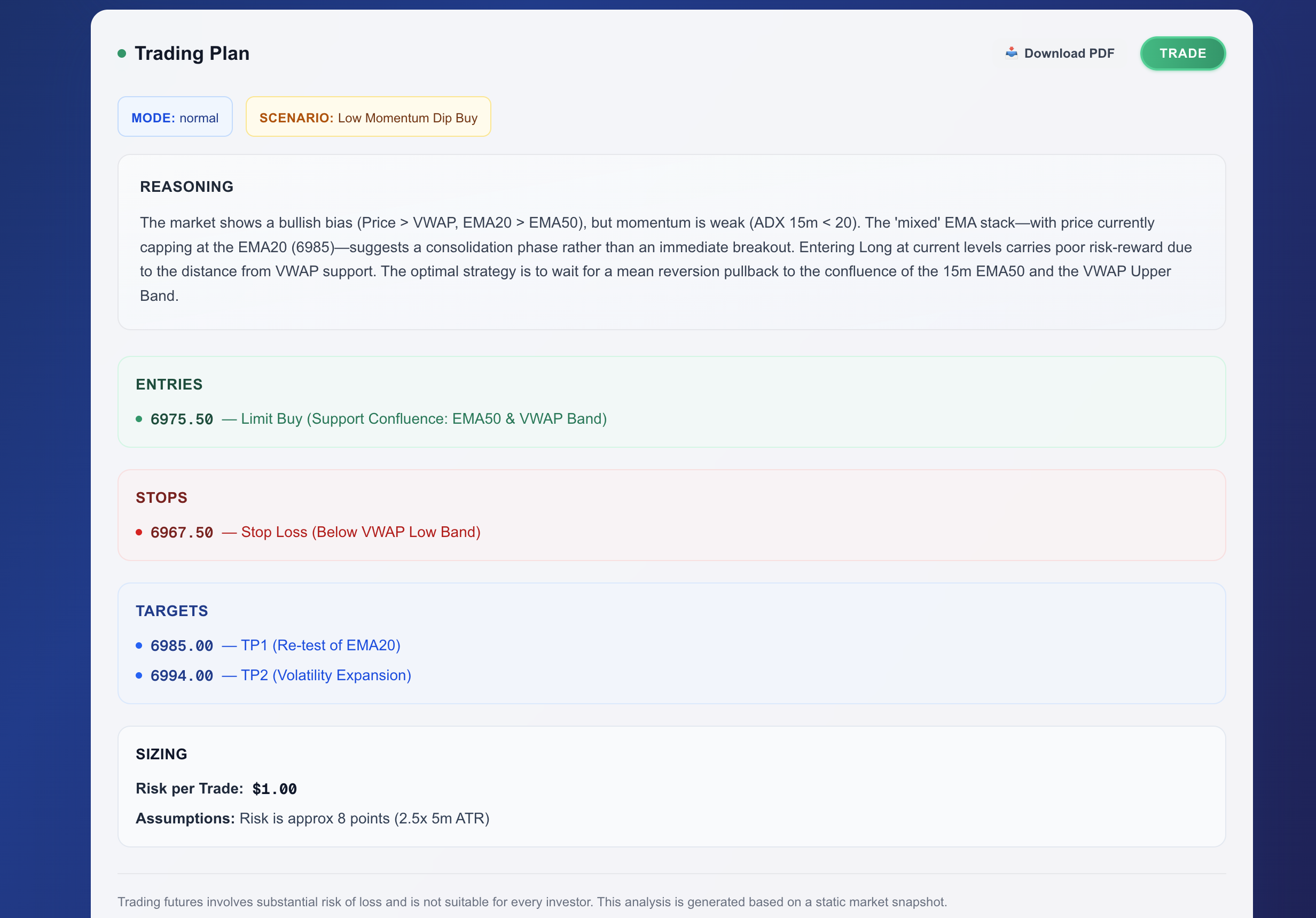Select the SCENARIO: Low Momentum Dip Buy badge
Image resolution: width=1316 pixels, height=918 pixels.
368,117
